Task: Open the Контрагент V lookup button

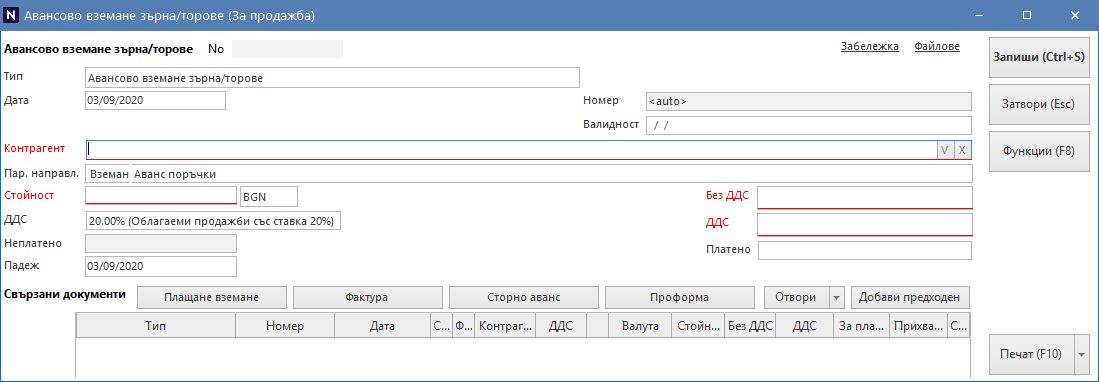Action: tap(945, 149)
